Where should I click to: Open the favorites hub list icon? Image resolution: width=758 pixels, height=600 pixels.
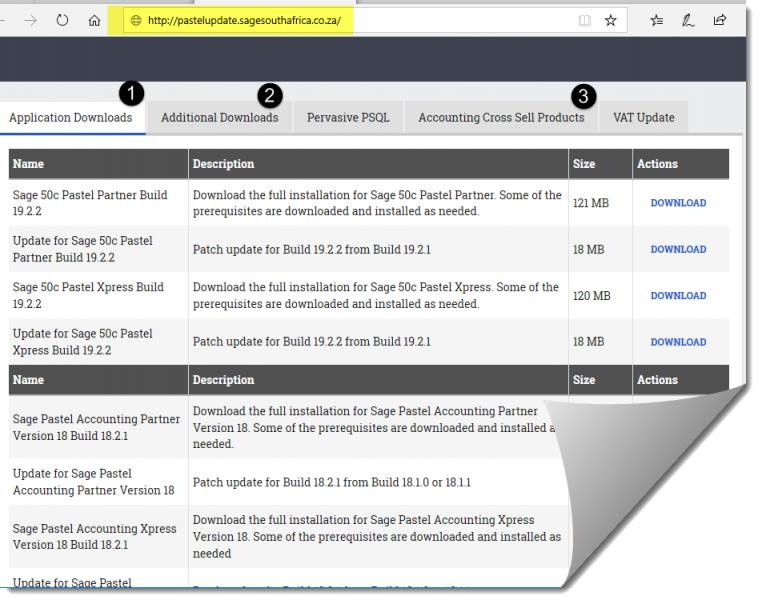(x=659, y=20)
